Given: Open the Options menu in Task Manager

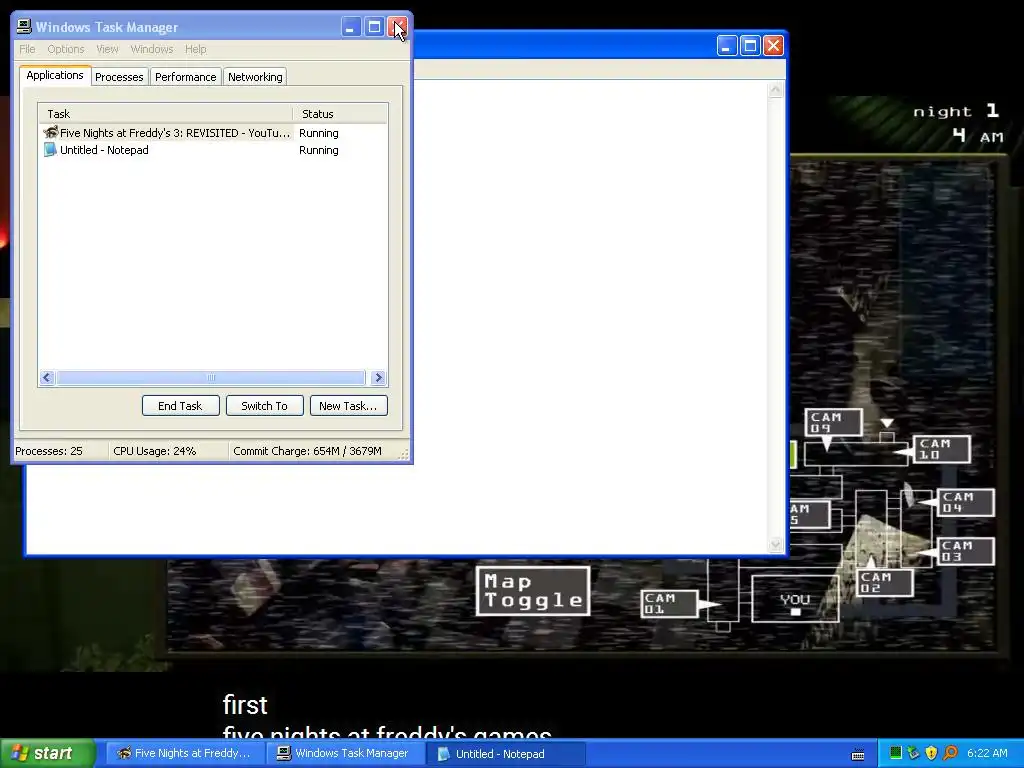Looking at the screenshot, I should click(65, 49).
